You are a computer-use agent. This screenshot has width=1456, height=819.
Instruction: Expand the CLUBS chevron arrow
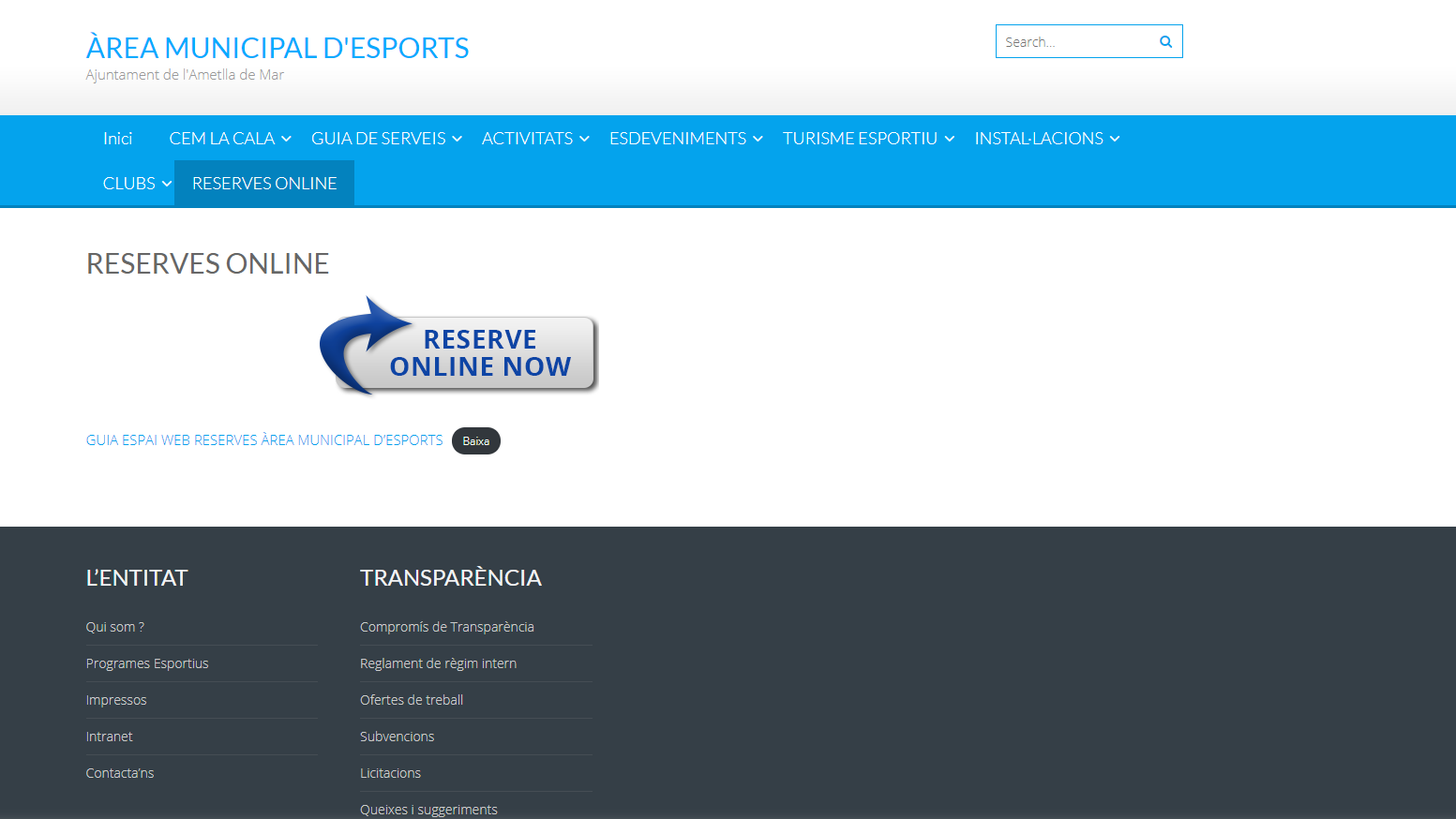coord(166,184)
